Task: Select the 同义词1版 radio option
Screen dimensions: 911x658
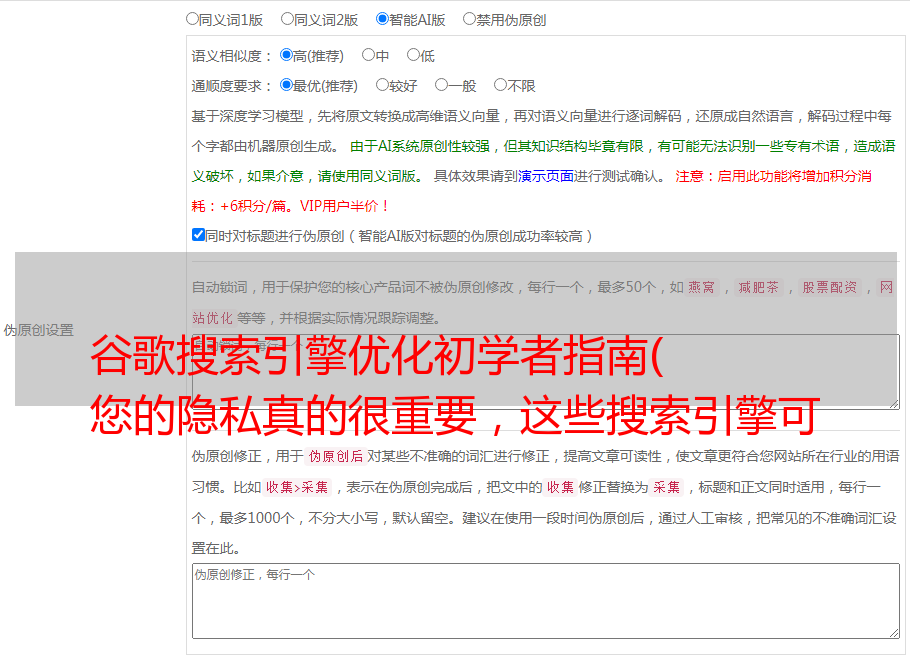Action: coord(192,19)
